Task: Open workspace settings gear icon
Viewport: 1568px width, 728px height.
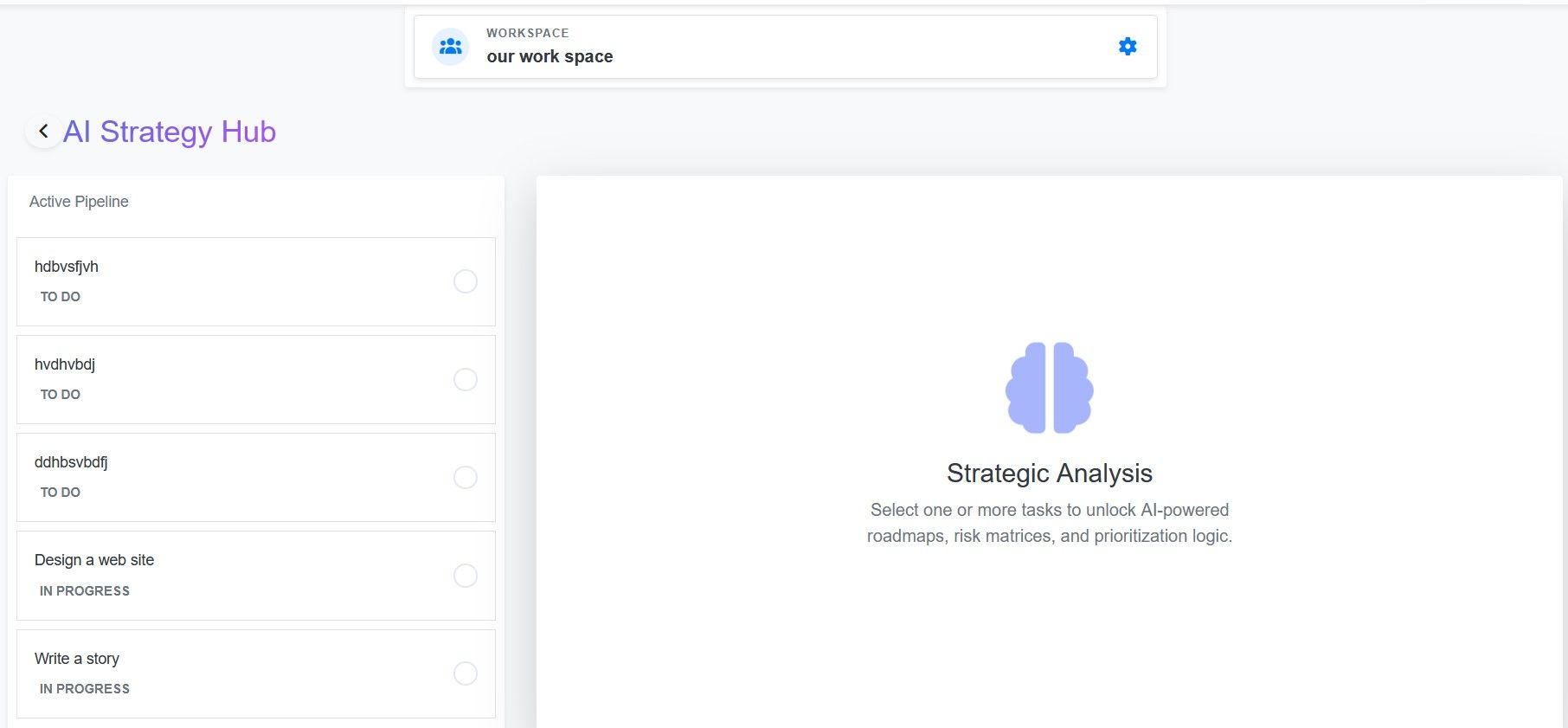Action: (x=1127, y=47)
